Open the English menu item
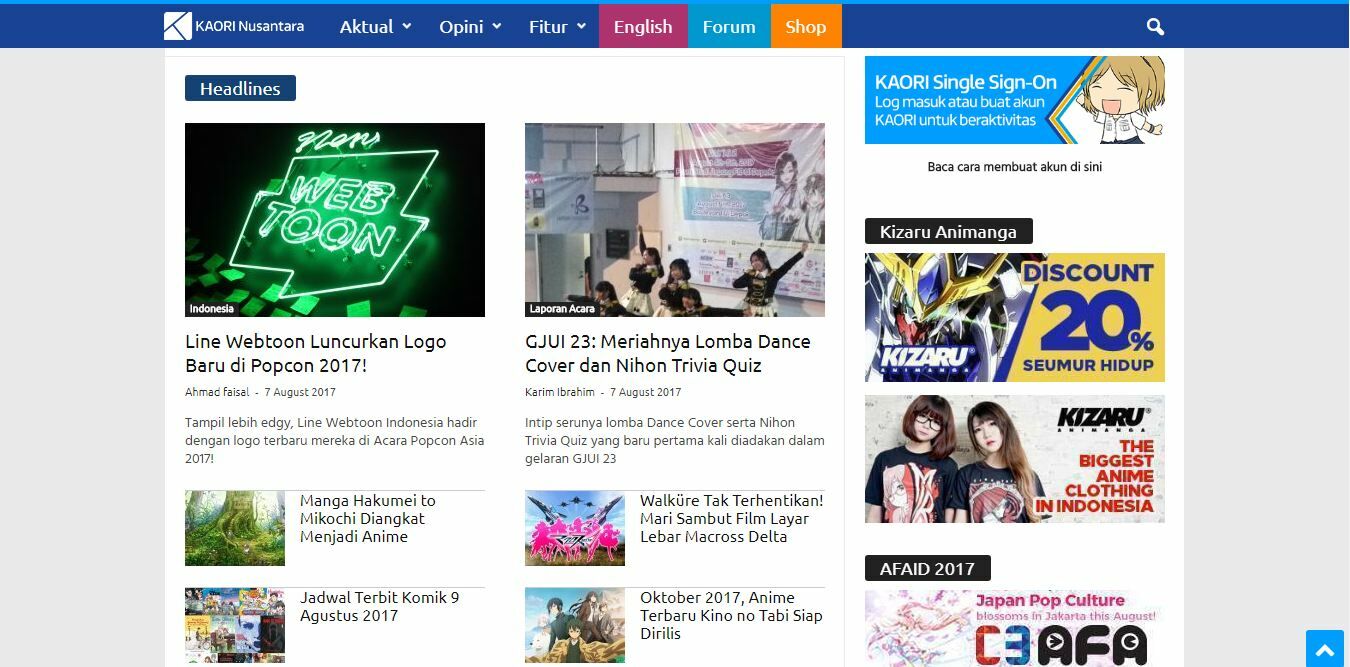Image resolution: width=1350 pixels, height=667 pixels. (643, 27)
